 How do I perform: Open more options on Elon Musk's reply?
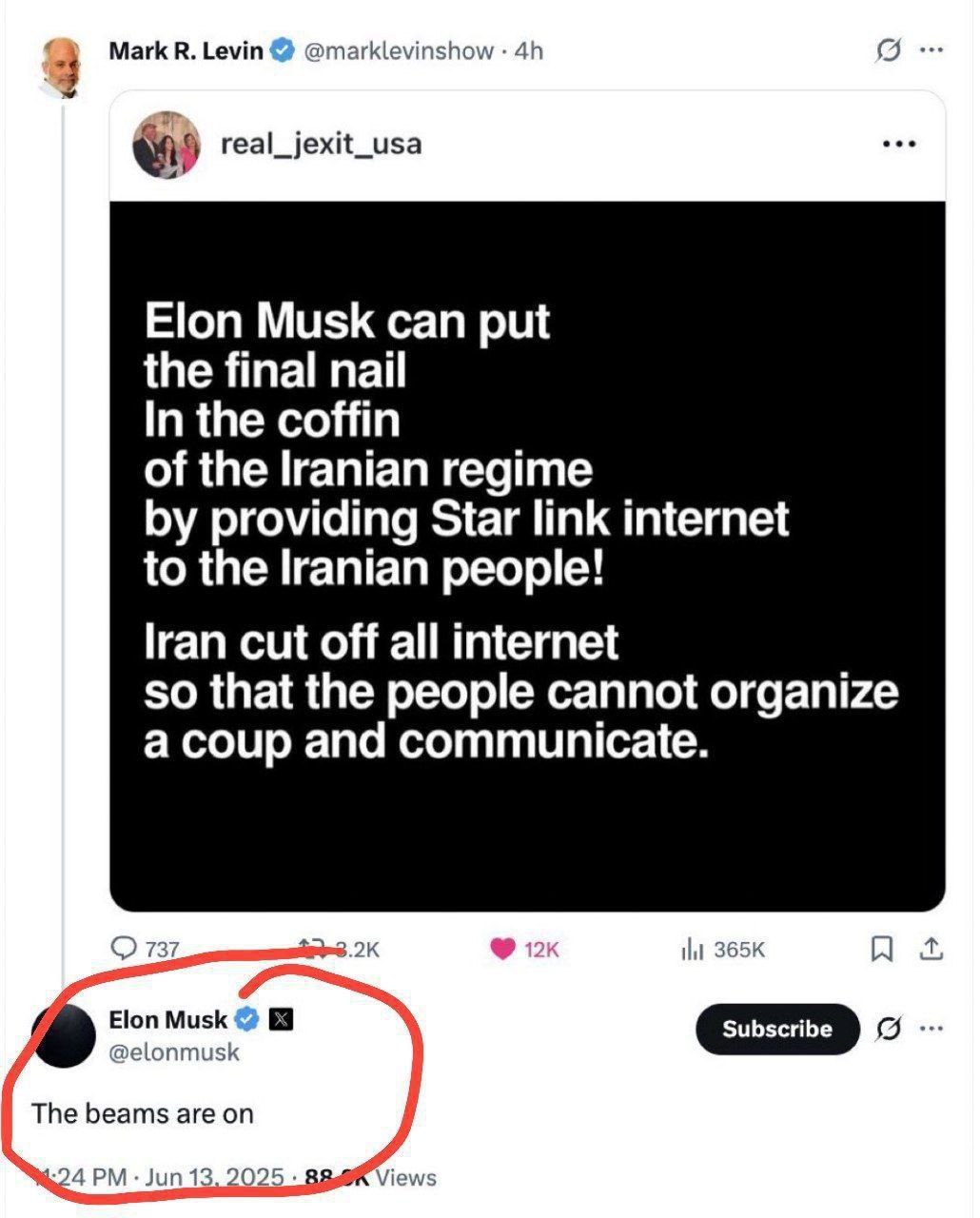tap(931, 1029)
